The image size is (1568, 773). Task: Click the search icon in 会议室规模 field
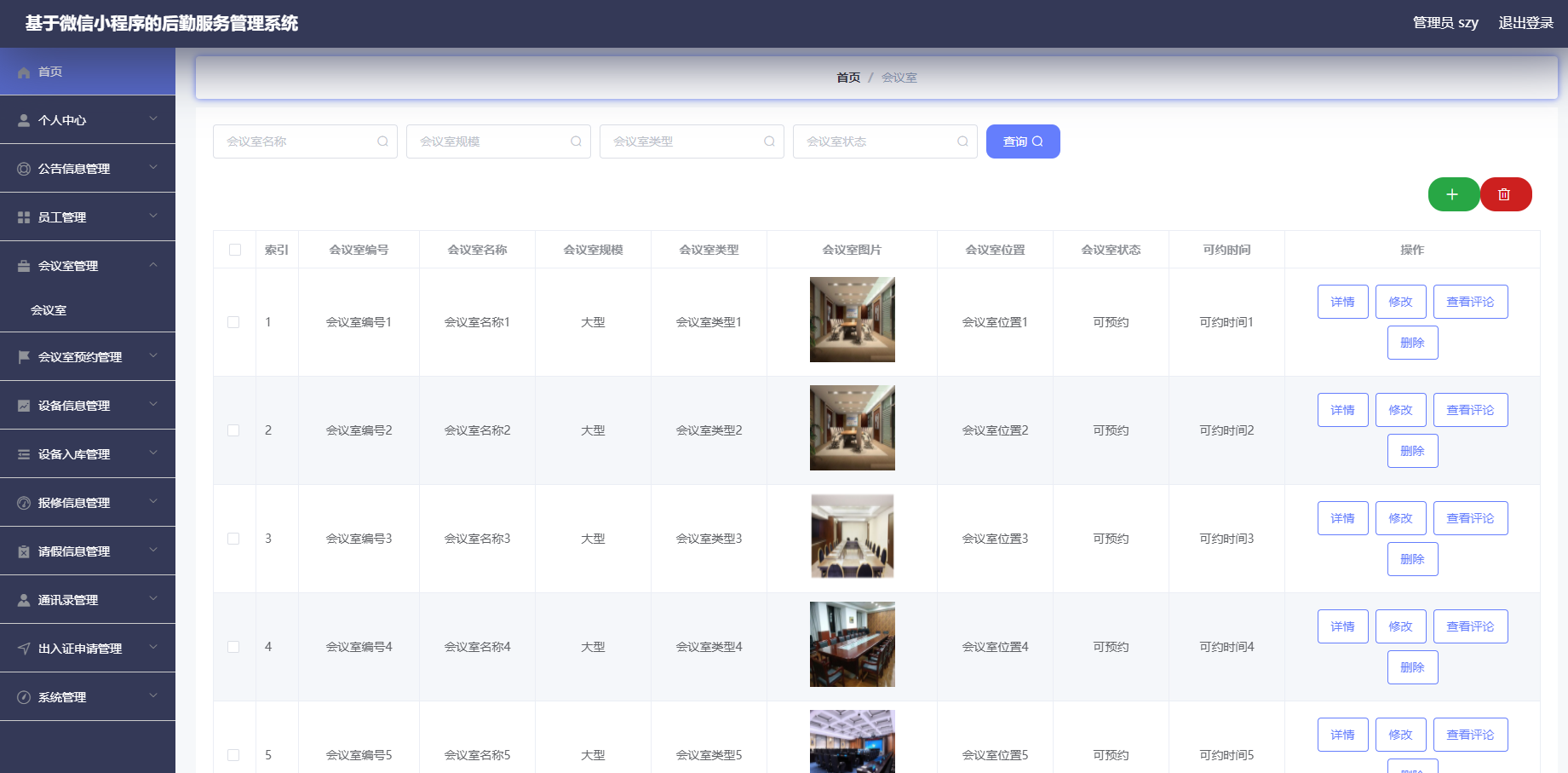point(576,141)
